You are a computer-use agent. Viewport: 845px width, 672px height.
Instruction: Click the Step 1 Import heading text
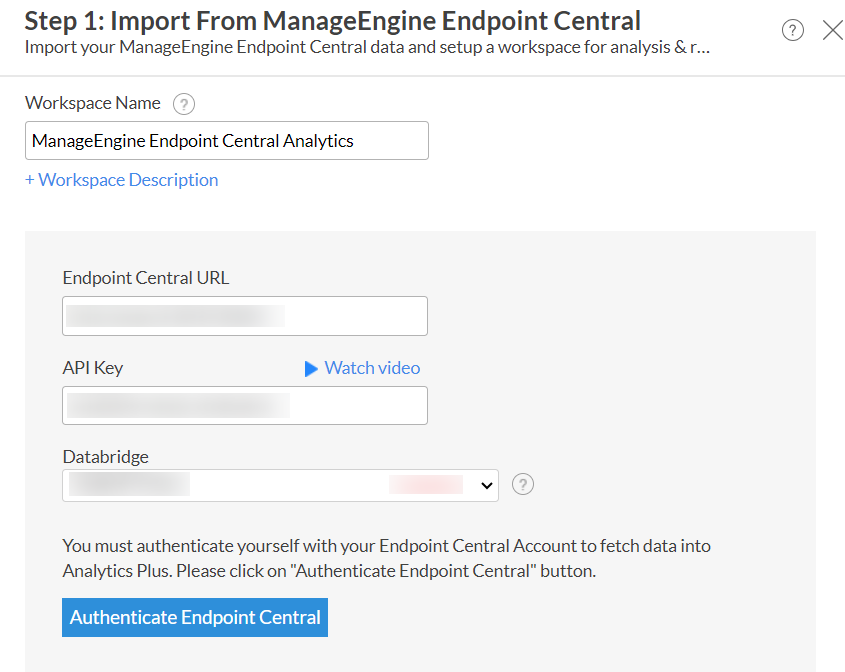click(333, 20)
